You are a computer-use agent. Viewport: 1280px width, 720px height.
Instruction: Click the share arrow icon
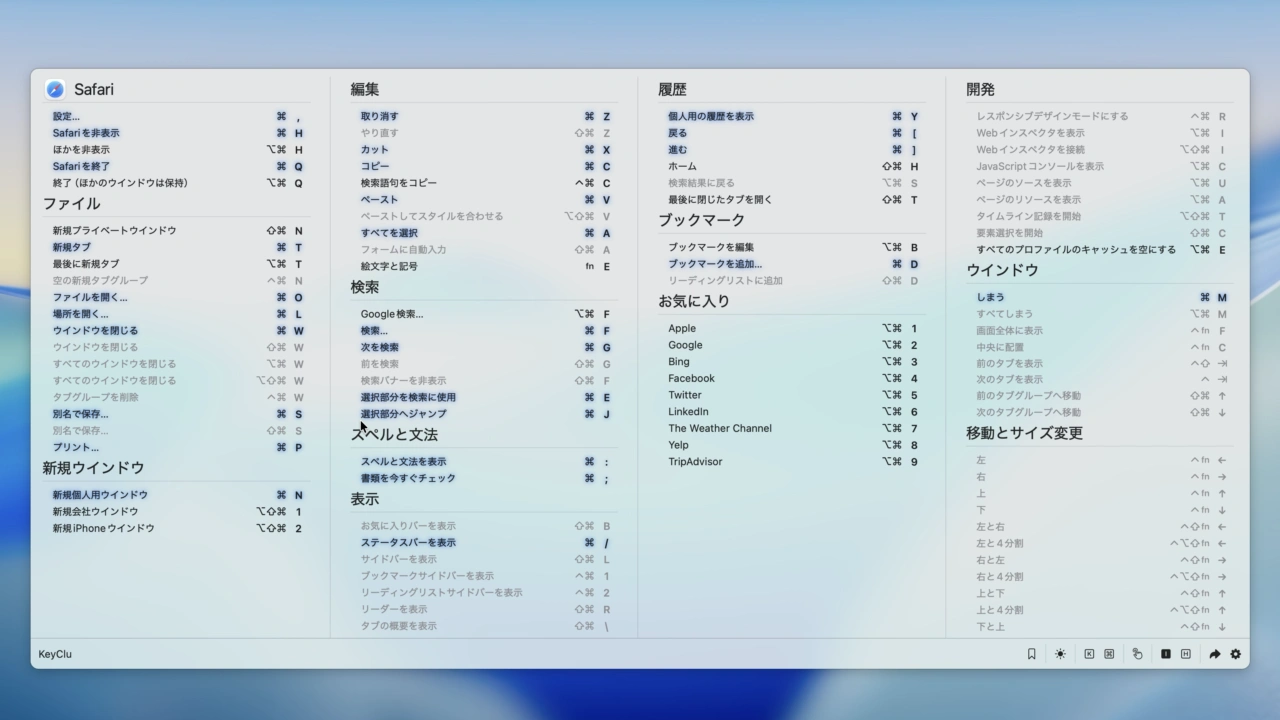click(x=1214, y=654)
